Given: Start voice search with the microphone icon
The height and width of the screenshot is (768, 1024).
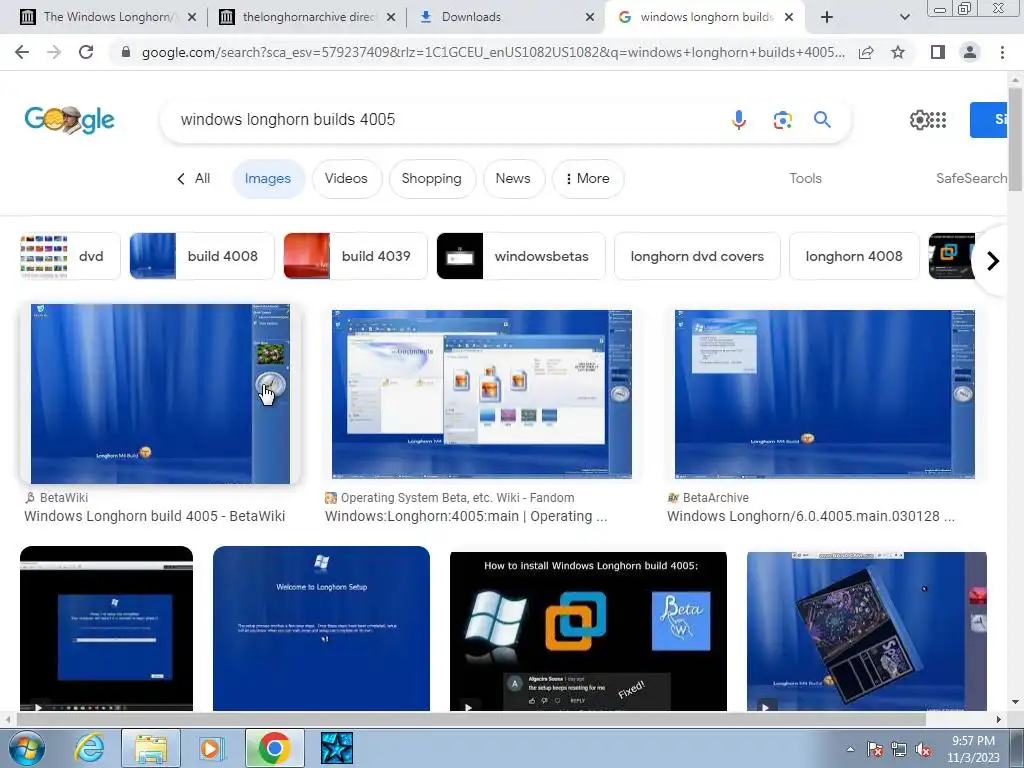Looking at the screenshot, I should [739, 120].
